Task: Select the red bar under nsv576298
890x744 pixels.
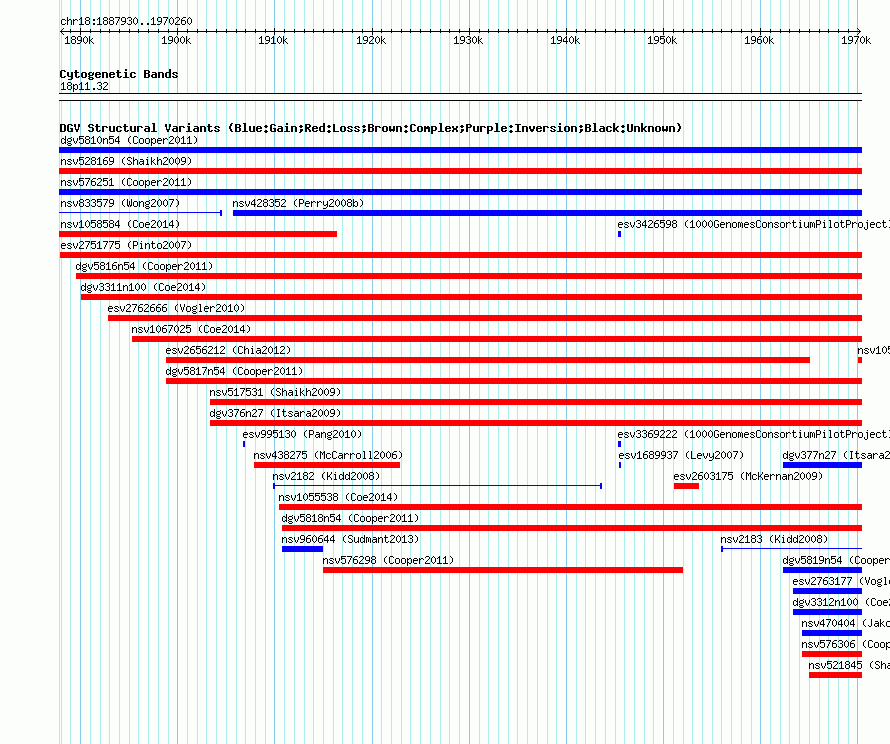Action: tap(503, 570)
